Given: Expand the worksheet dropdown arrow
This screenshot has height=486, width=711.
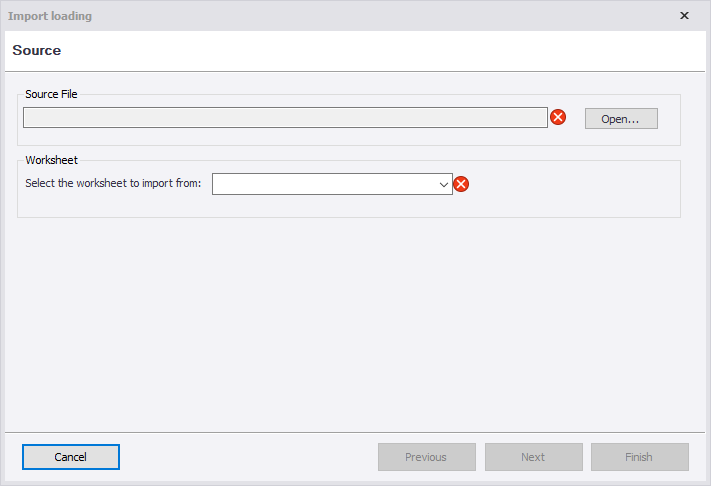Looking at the screenshot, I should [x=443, y=184].
